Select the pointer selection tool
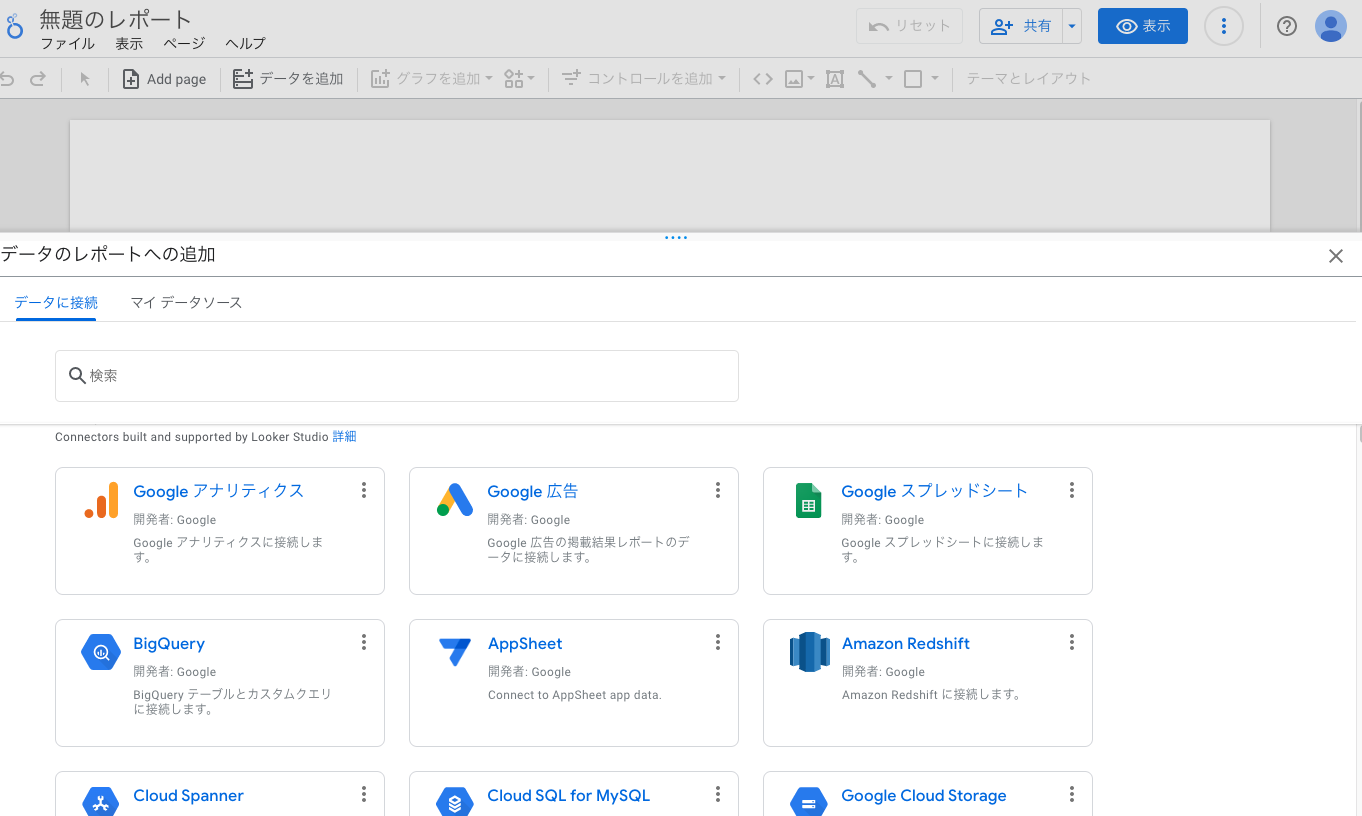This screenshot has height=816, width=1362. (85, 79)
